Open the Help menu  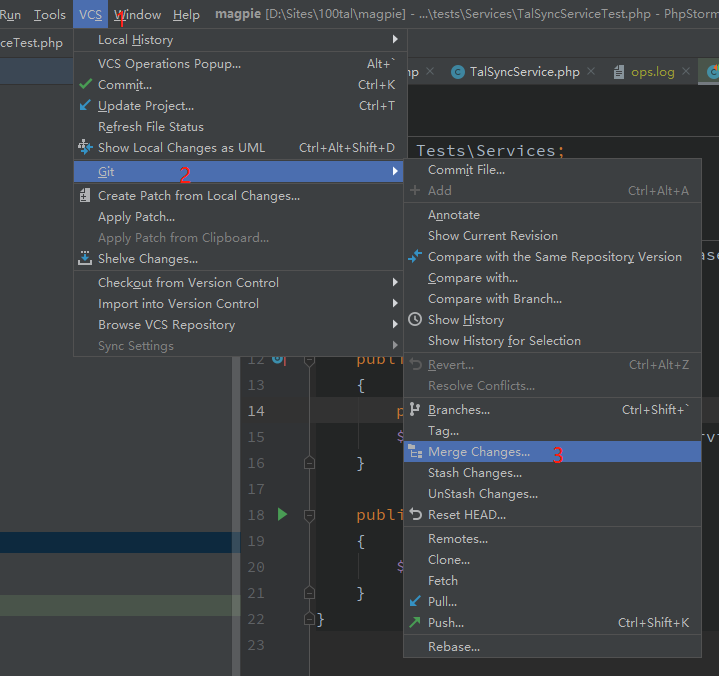point(186,15)
